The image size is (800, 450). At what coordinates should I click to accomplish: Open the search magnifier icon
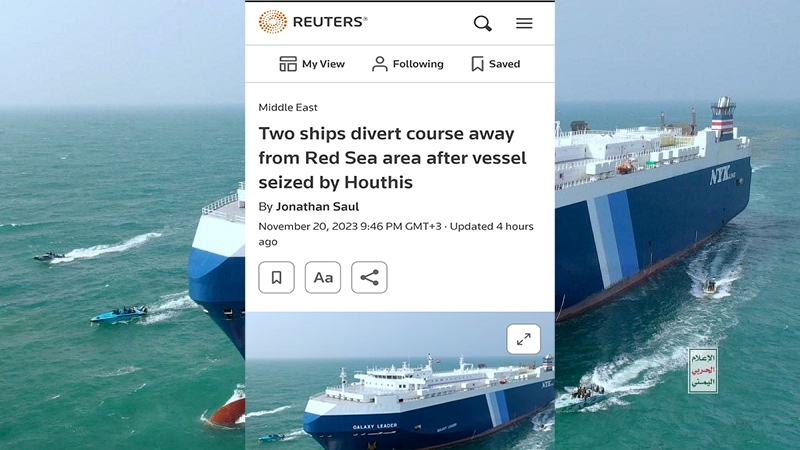tap(482, 23)
